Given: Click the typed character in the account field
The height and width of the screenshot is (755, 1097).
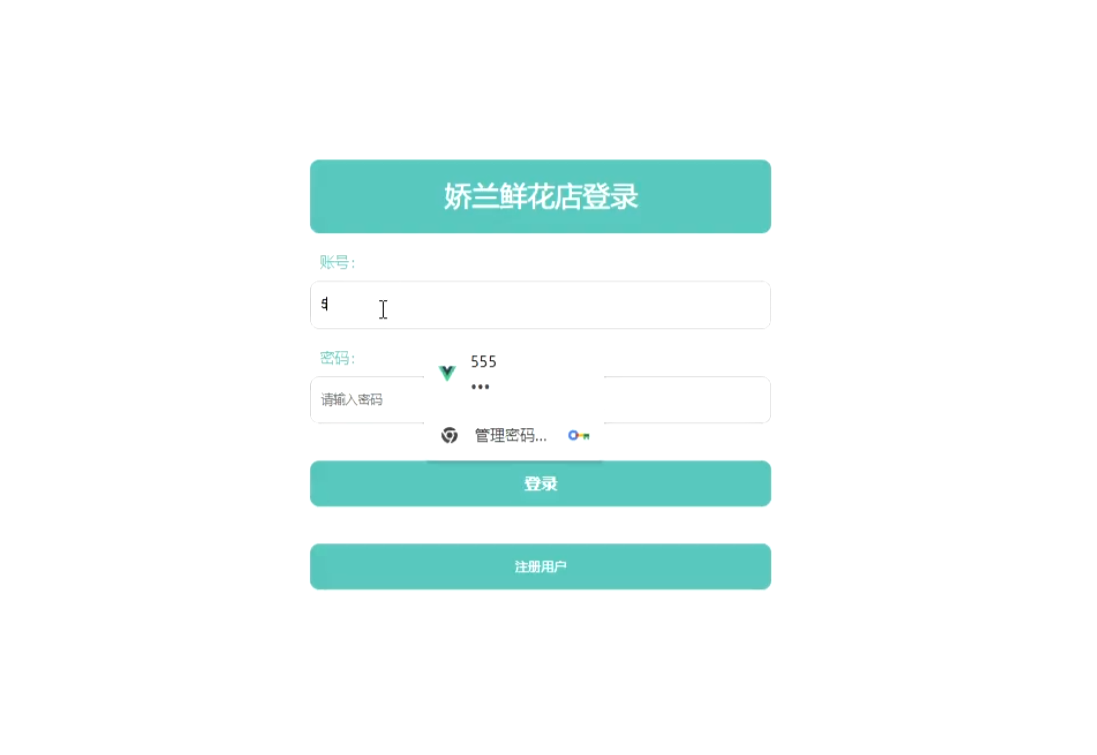Looking at the screenshot, I should (325, 304).
